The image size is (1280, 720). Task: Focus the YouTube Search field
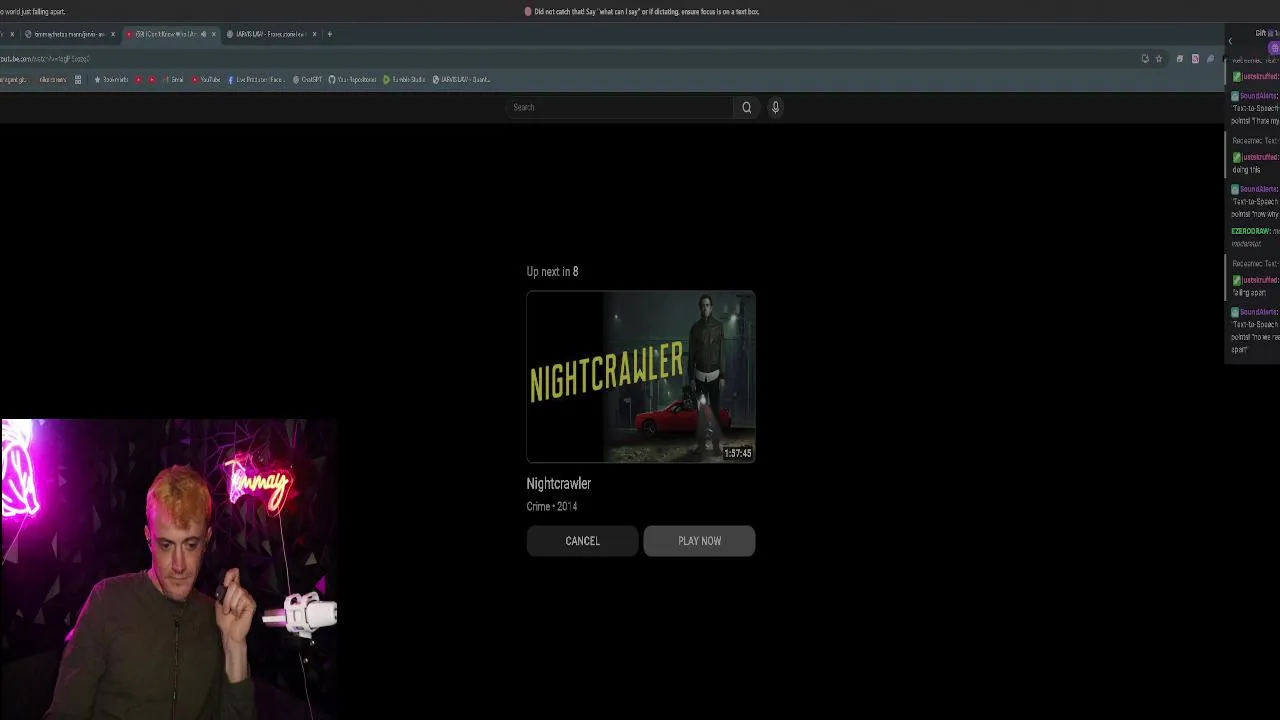[620, 107]
